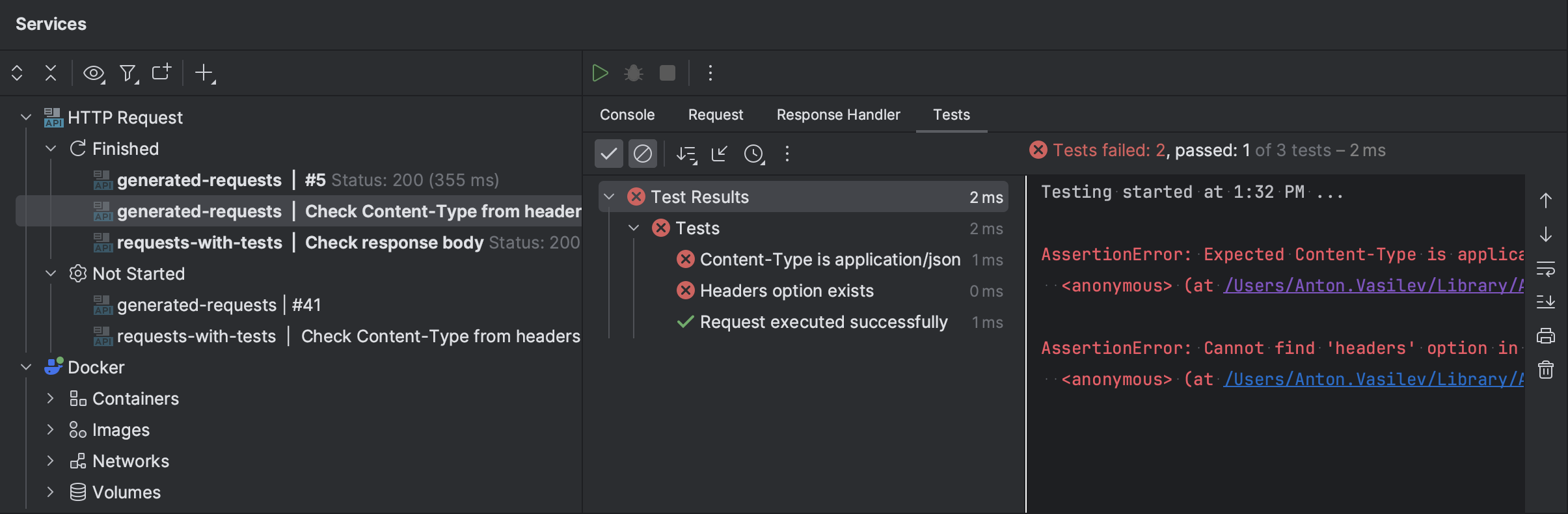Expand the Docker Containers node
The height and width of the screenshot is (514, 1568).
51,398
